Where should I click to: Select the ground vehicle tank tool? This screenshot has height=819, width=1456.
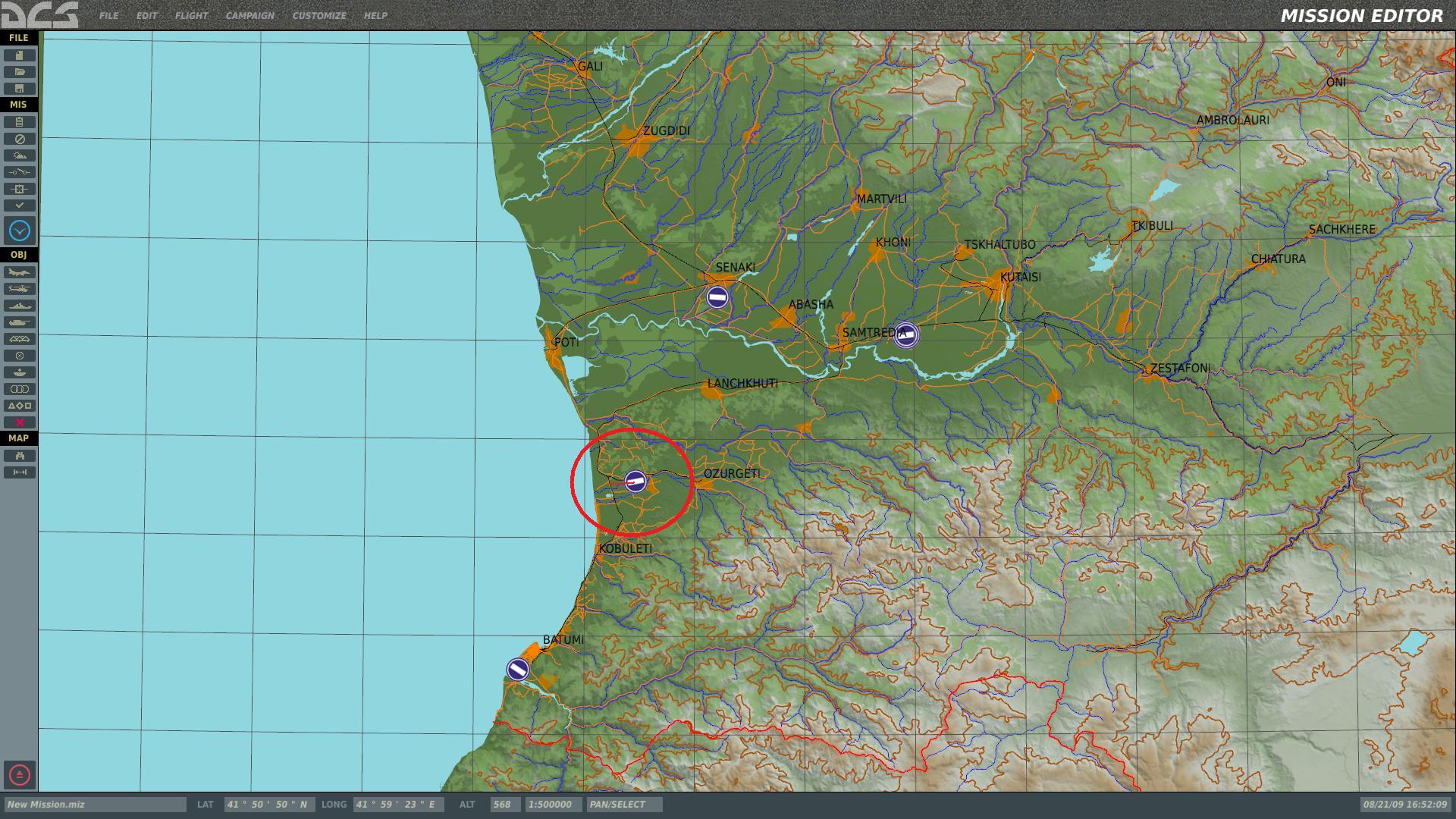(20, 322)
